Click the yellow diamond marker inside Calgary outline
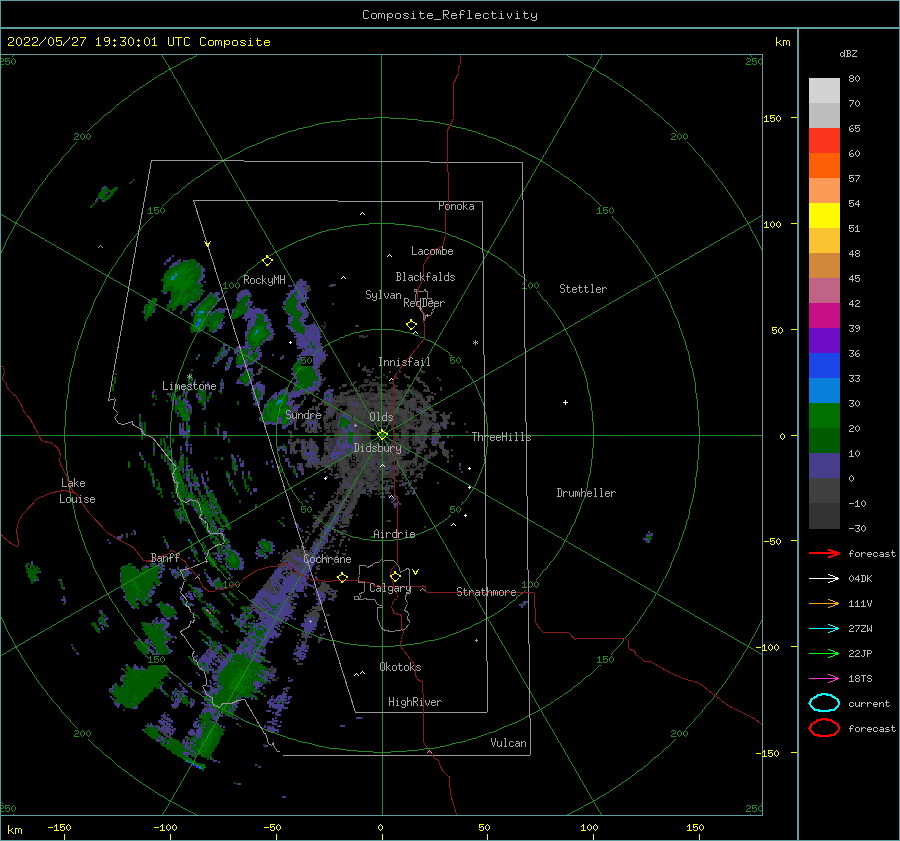Image resolution: width=900 pixels, height=841 pixels. pos(395,576)
